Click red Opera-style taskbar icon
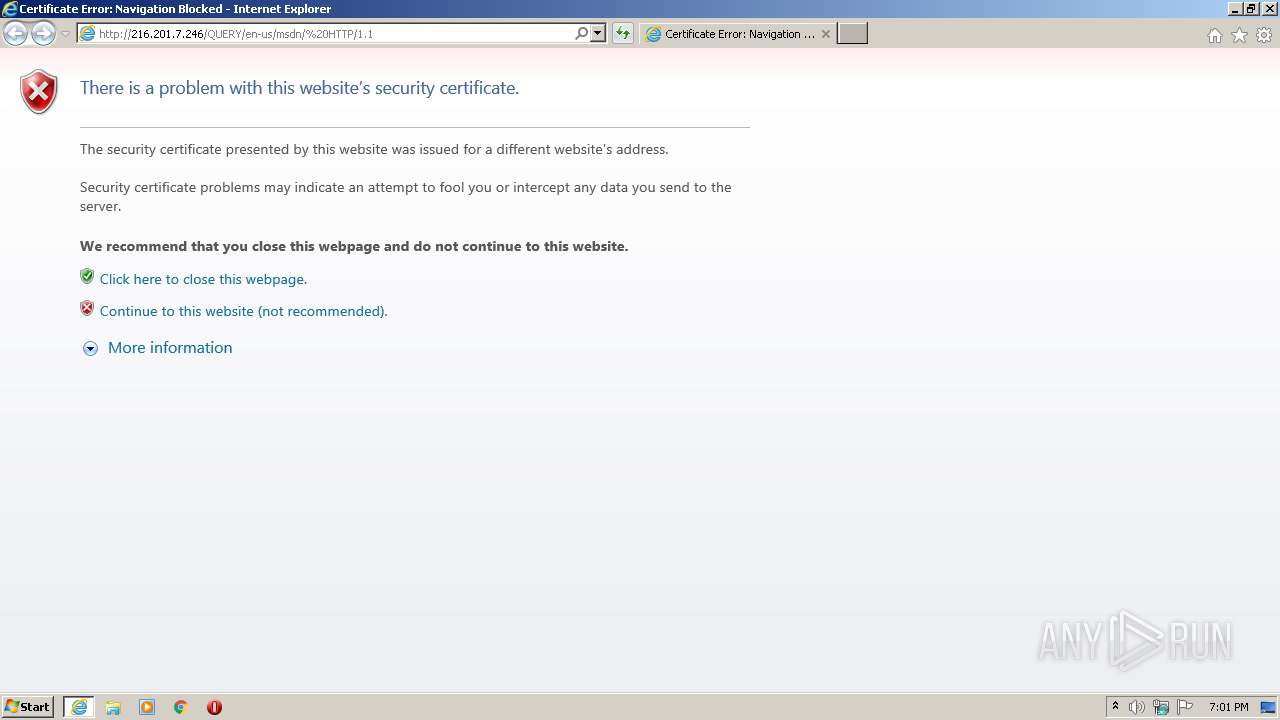Viewport: 1280px width, 720px height. coord(214,707)
